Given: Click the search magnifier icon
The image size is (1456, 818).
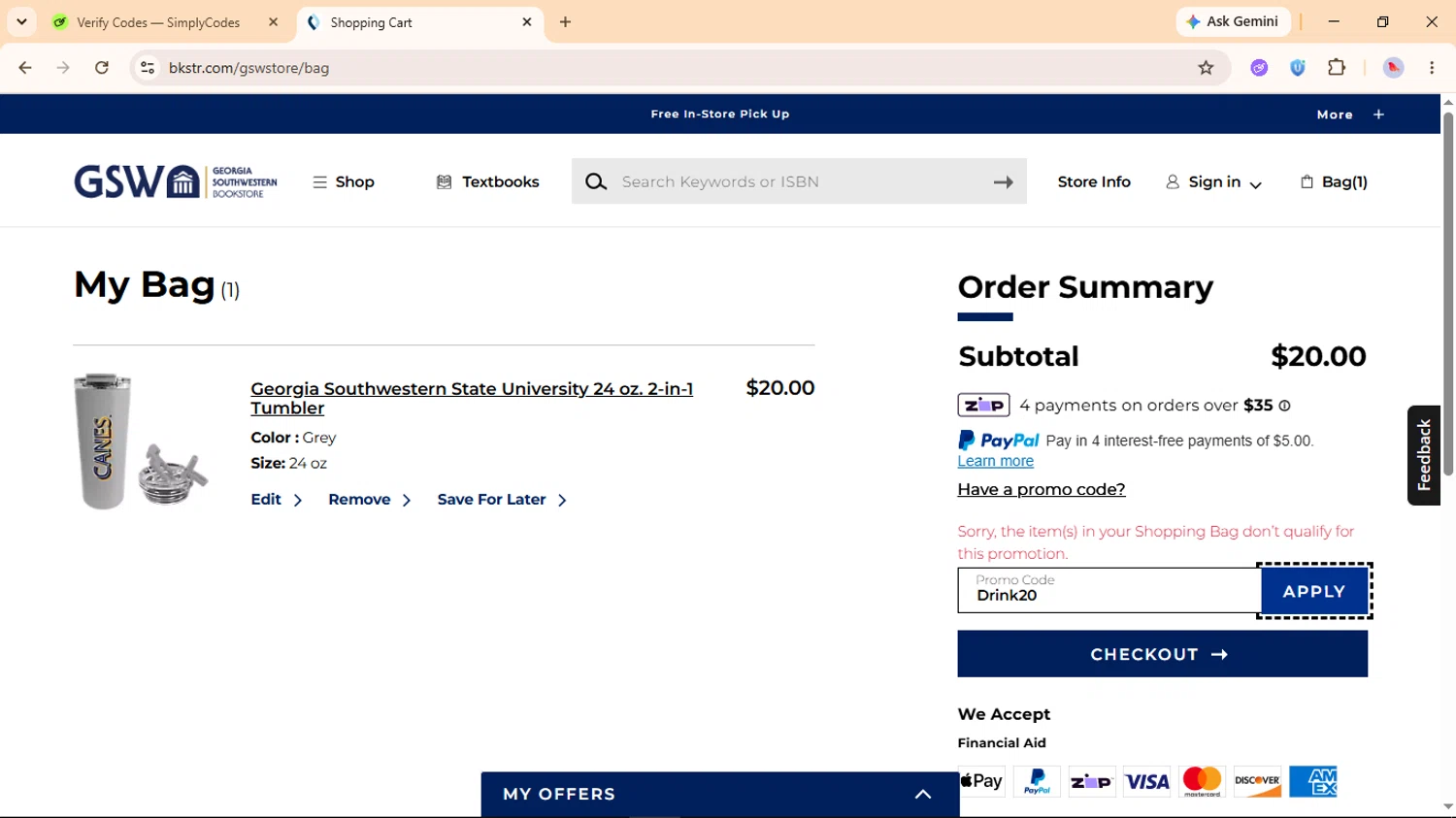Looking at the screenshot, I should [596, 182].
